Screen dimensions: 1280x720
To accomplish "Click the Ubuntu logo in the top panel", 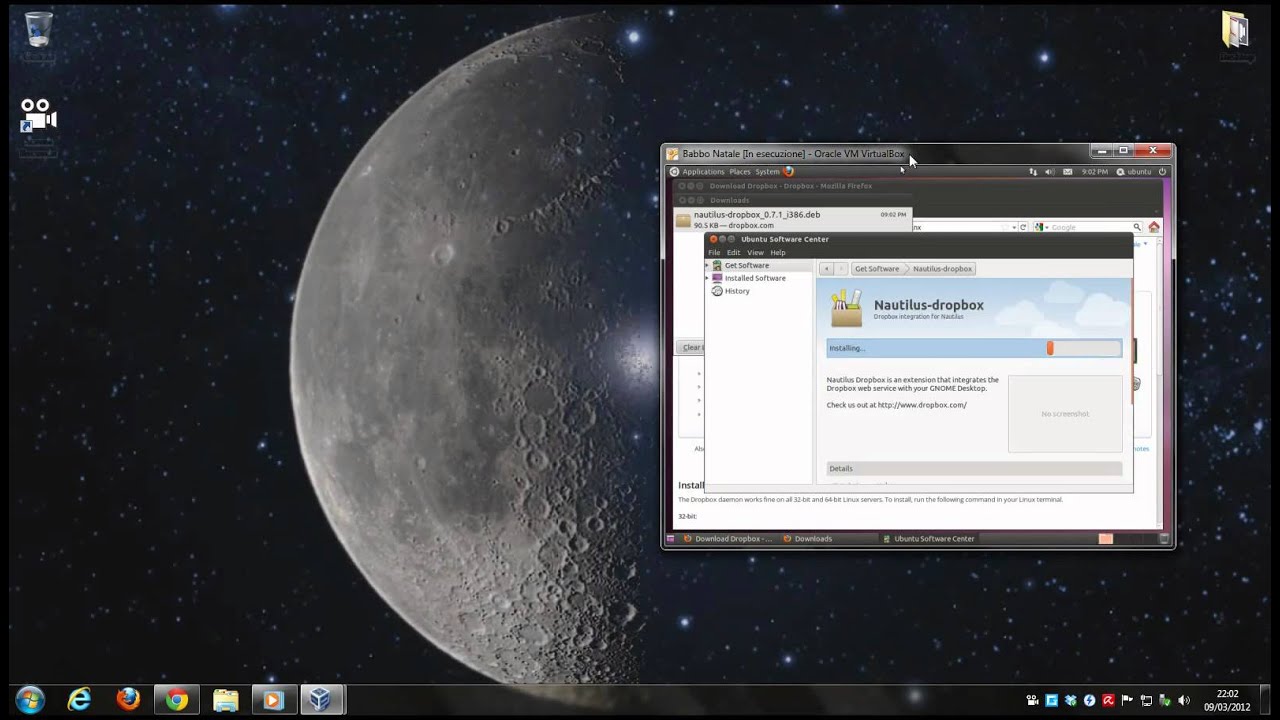I will (674, 171).
